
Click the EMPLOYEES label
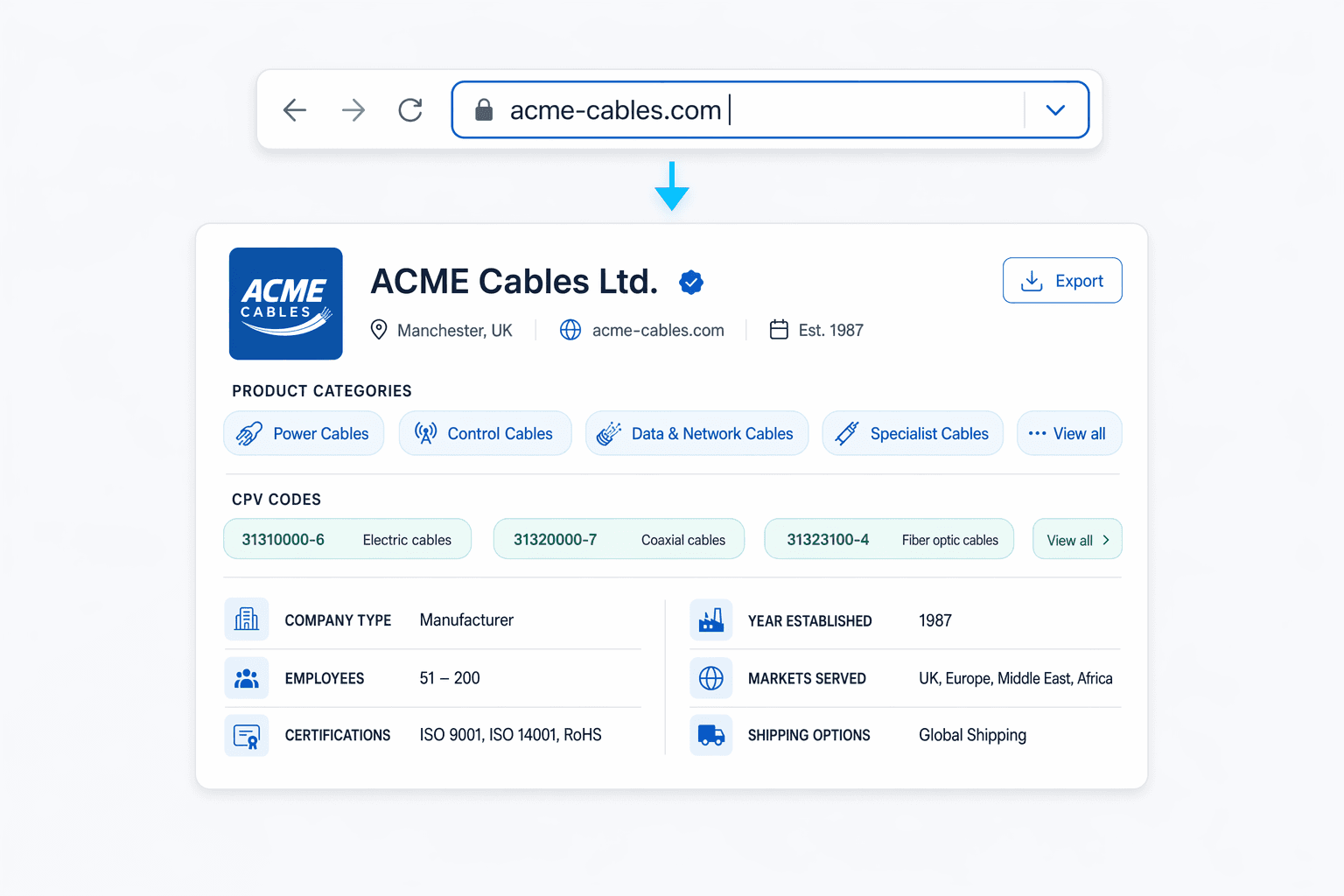[325, 679]
